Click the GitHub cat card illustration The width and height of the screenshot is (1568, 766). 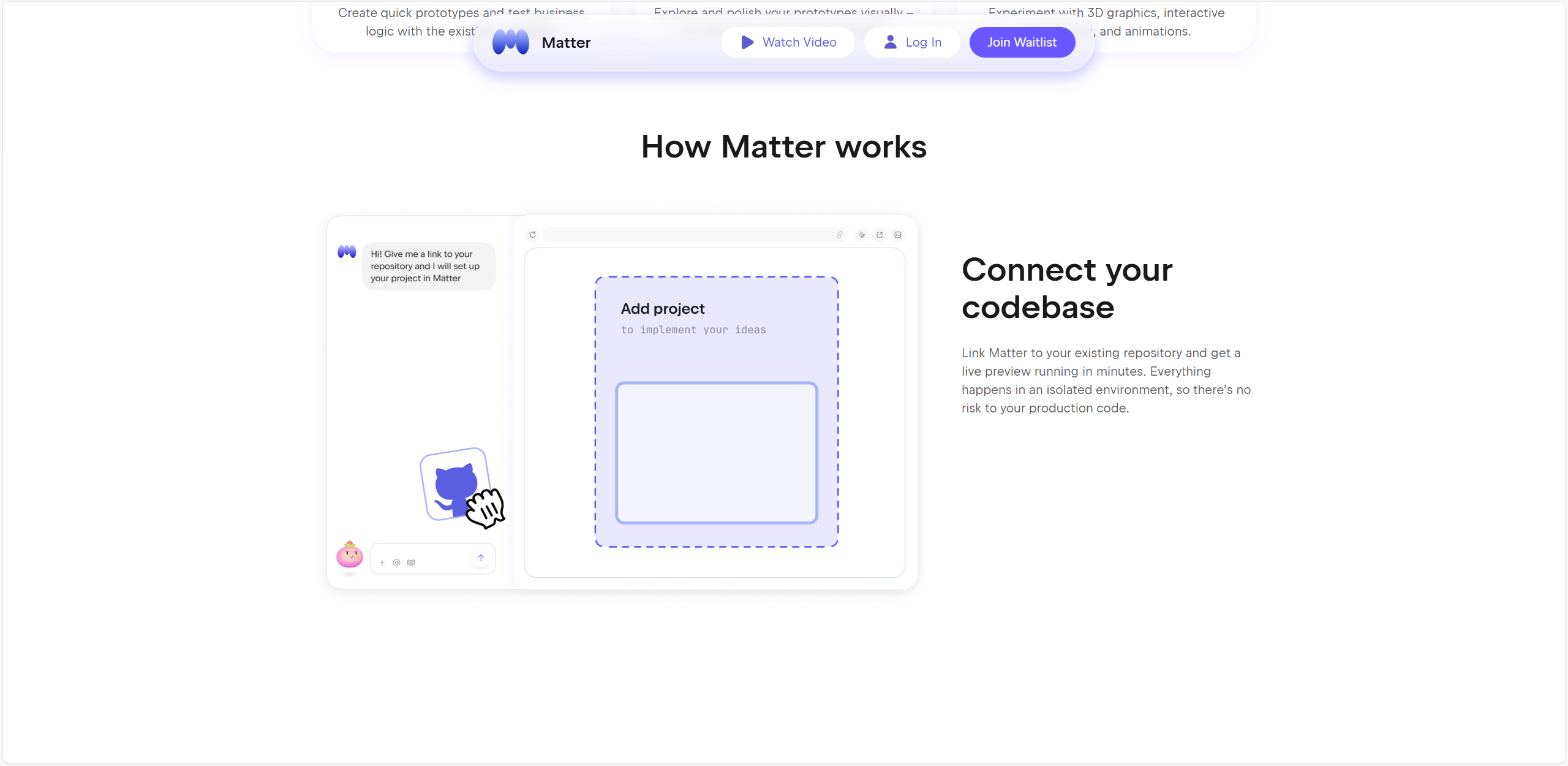point(456,484)
